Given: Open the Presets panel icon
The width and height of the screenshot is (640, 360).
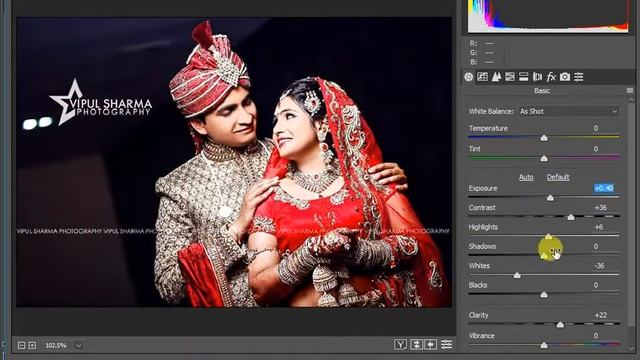Looking at the screenshot, I should (x=579, y=77).
